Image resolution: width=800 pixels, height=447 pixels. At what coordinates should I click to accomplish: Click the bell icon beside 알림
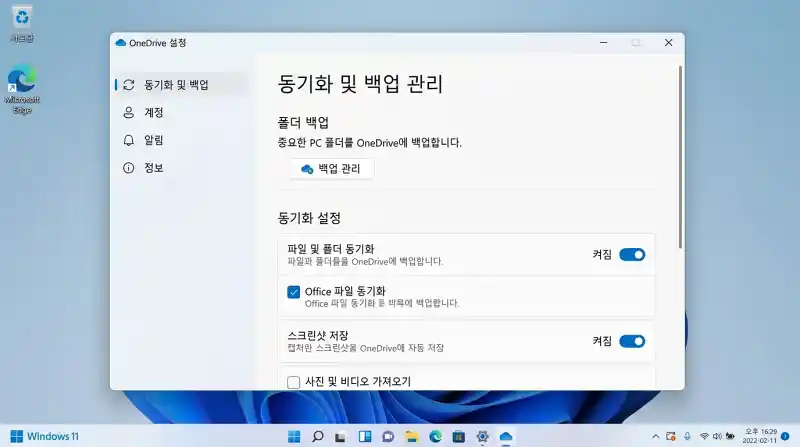pyautogui.click(x=129, y=140)
